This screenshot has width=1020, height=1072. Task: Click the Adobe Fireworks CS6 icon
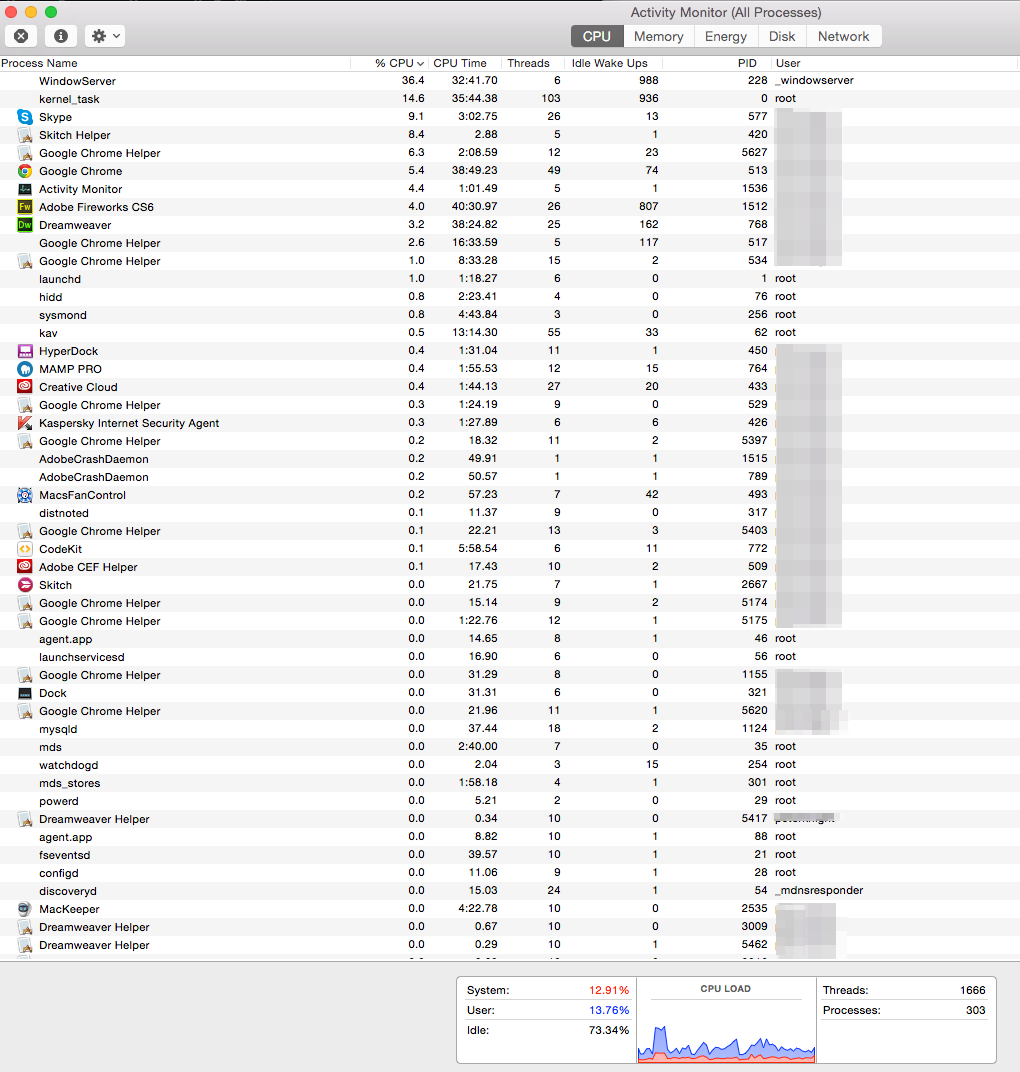pos(25,206)
